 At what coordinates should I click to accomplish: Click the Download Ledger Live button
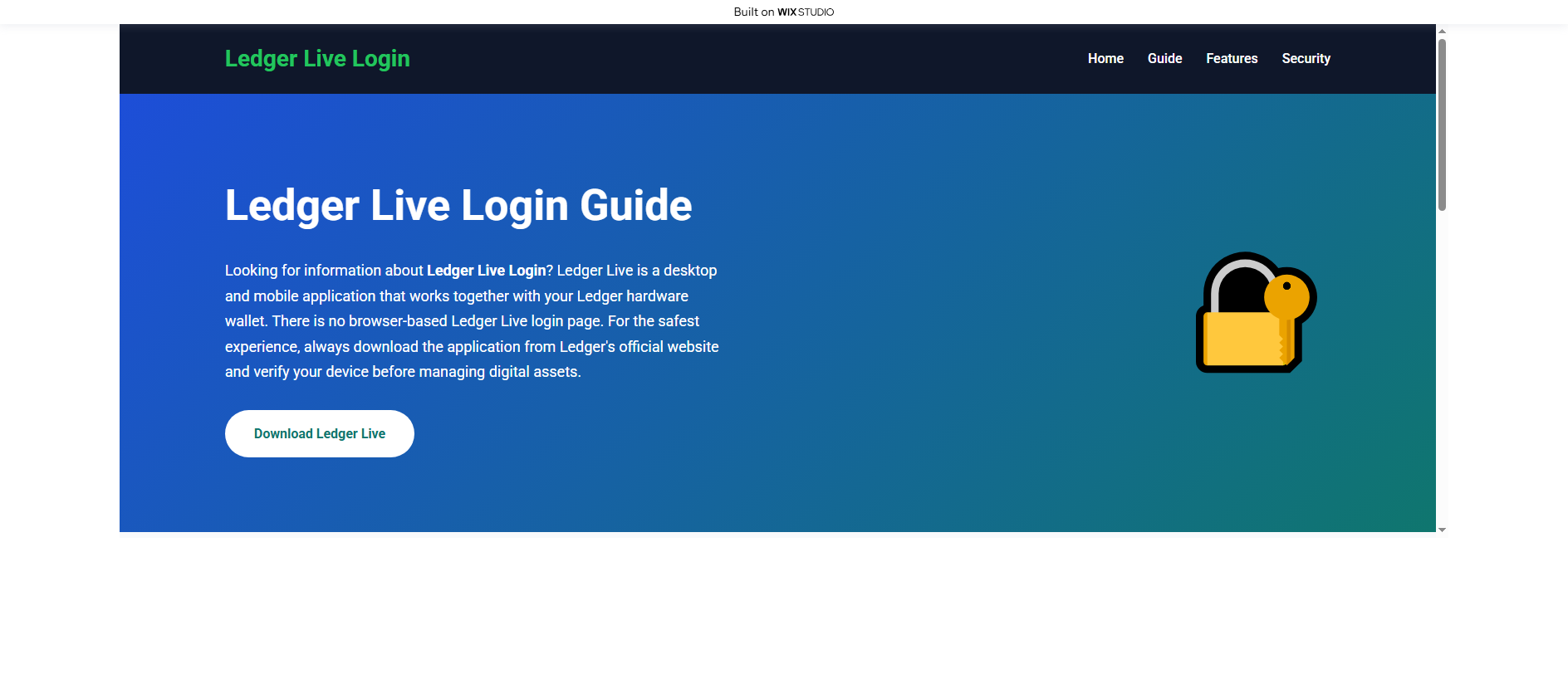[320, 433]
